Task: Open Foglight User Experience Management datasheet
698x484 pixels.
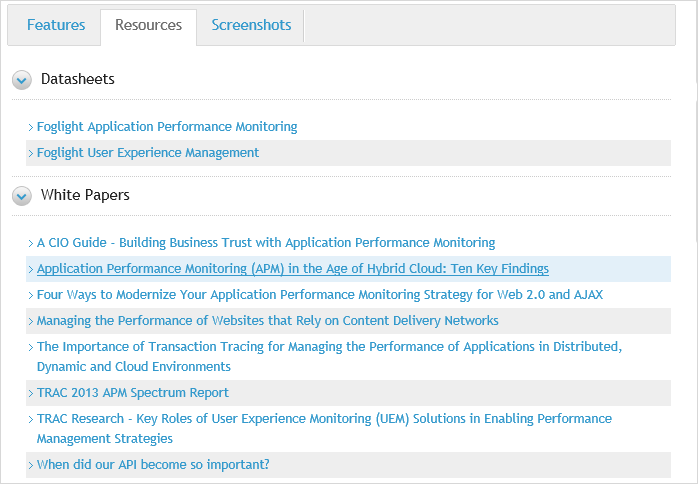Action: pyautogui.click(x=148, y=153)
